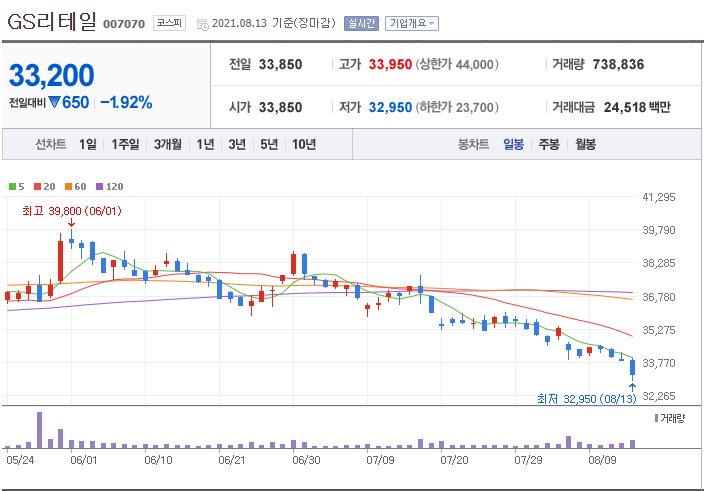Select the 3년 line chart tab
The height and width of the screenshot is (491, 704).
(x=237, y=144)
